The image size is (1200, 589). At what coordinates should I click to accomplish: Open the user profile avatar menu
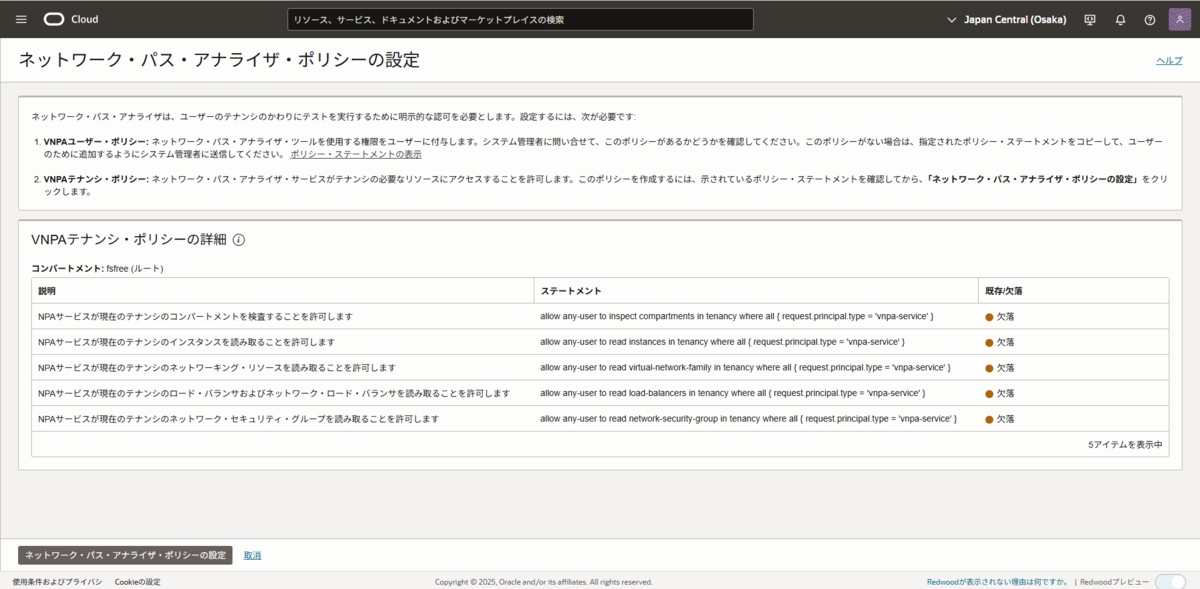[1180, 19]
